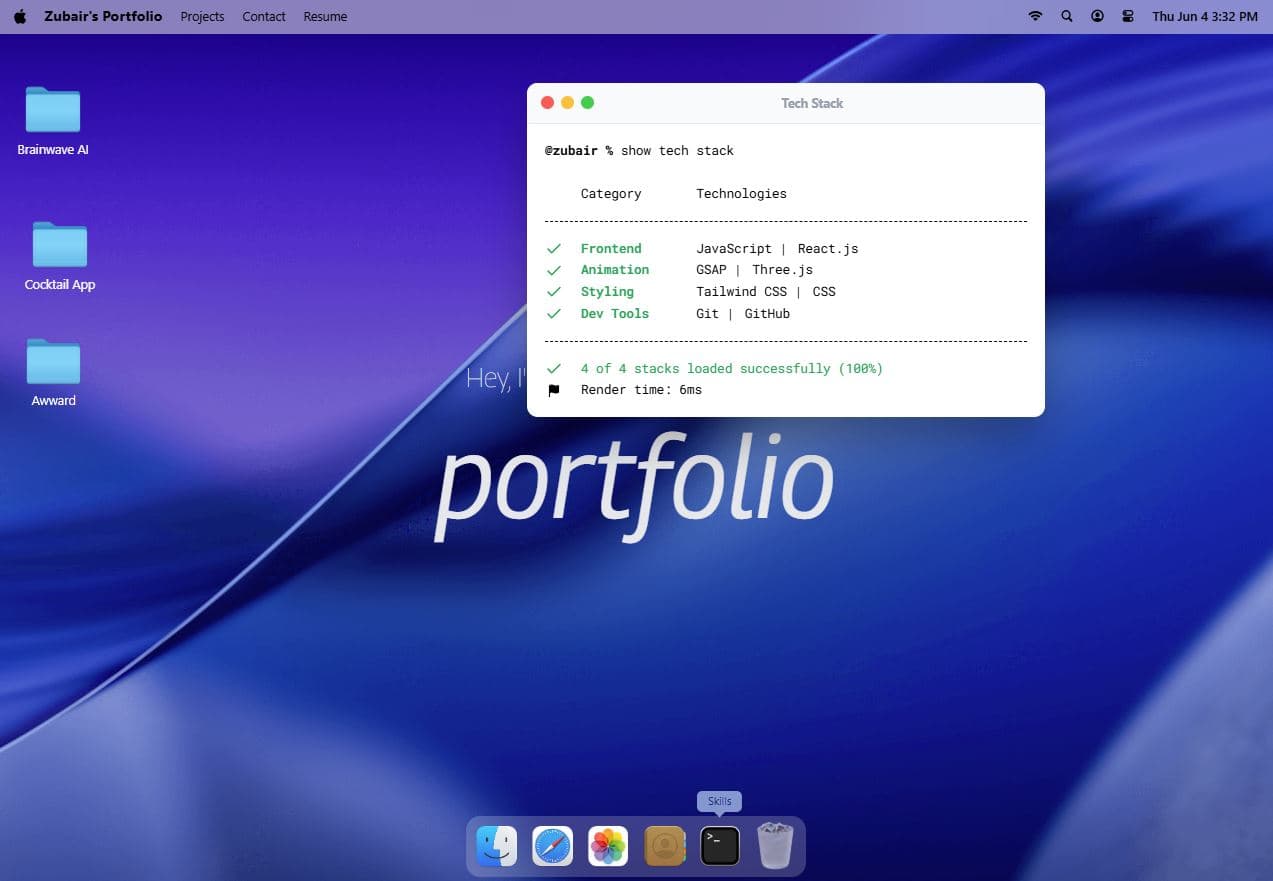Minimize the Tech Stack window
The image size is (1273, 881).
567,102
